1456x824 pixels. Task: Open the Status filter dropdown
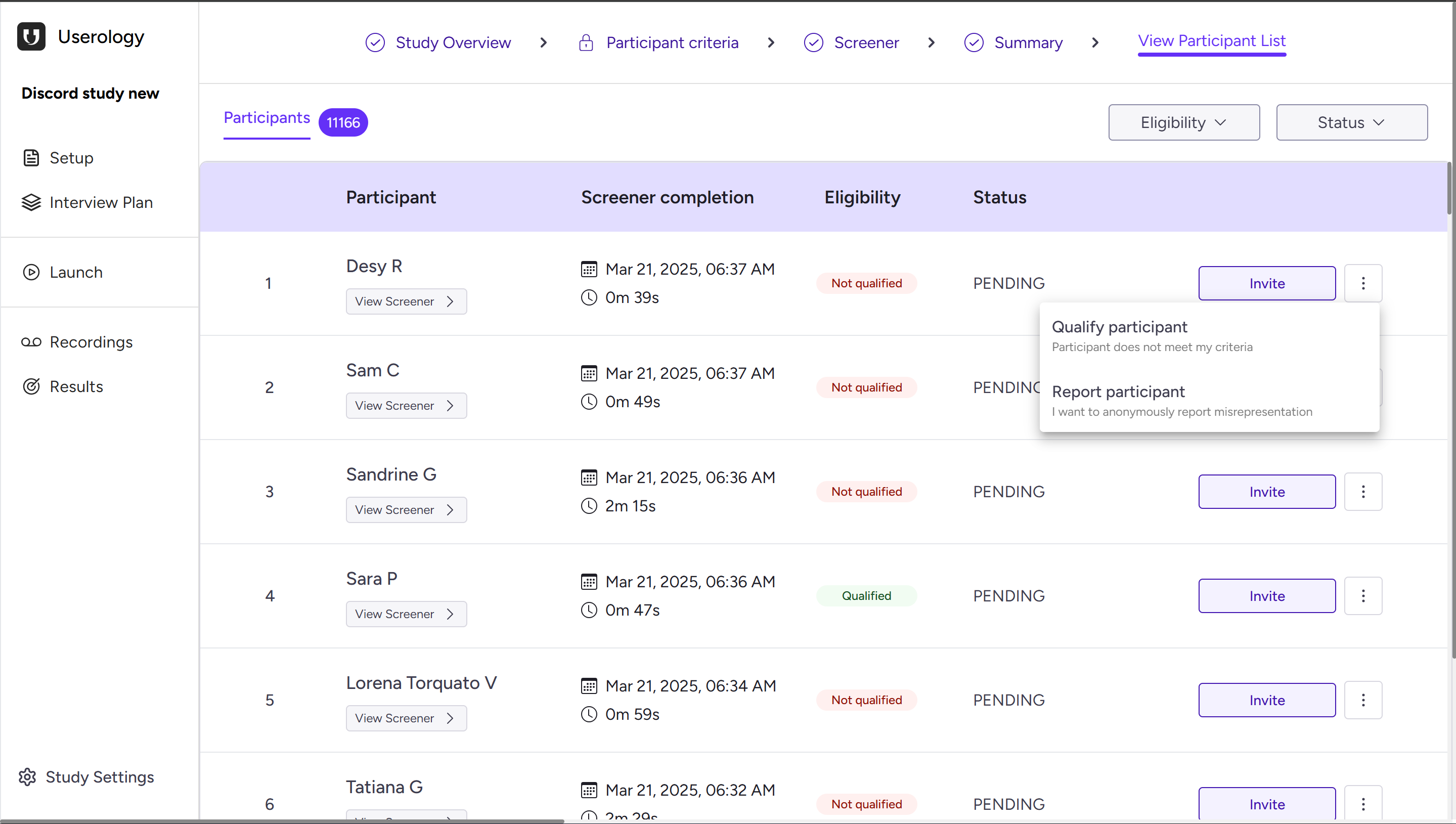[x=1351, y=122]
